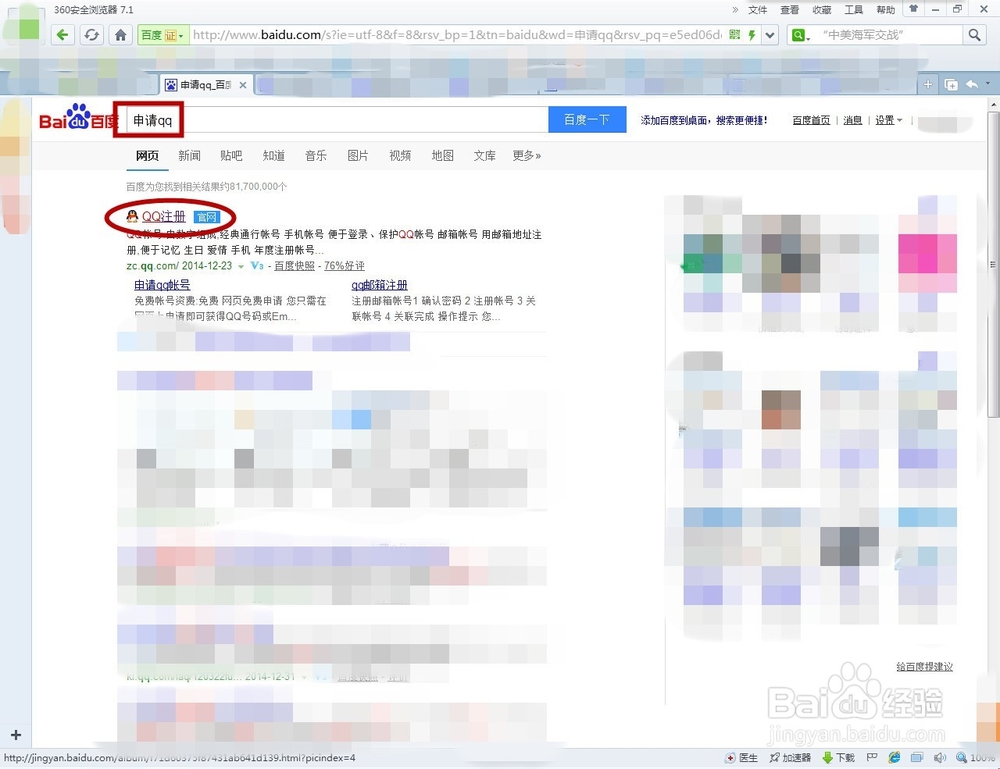Switch to the 音乐 tab
The image size is (1000, 769).
[x=316, y=156]
